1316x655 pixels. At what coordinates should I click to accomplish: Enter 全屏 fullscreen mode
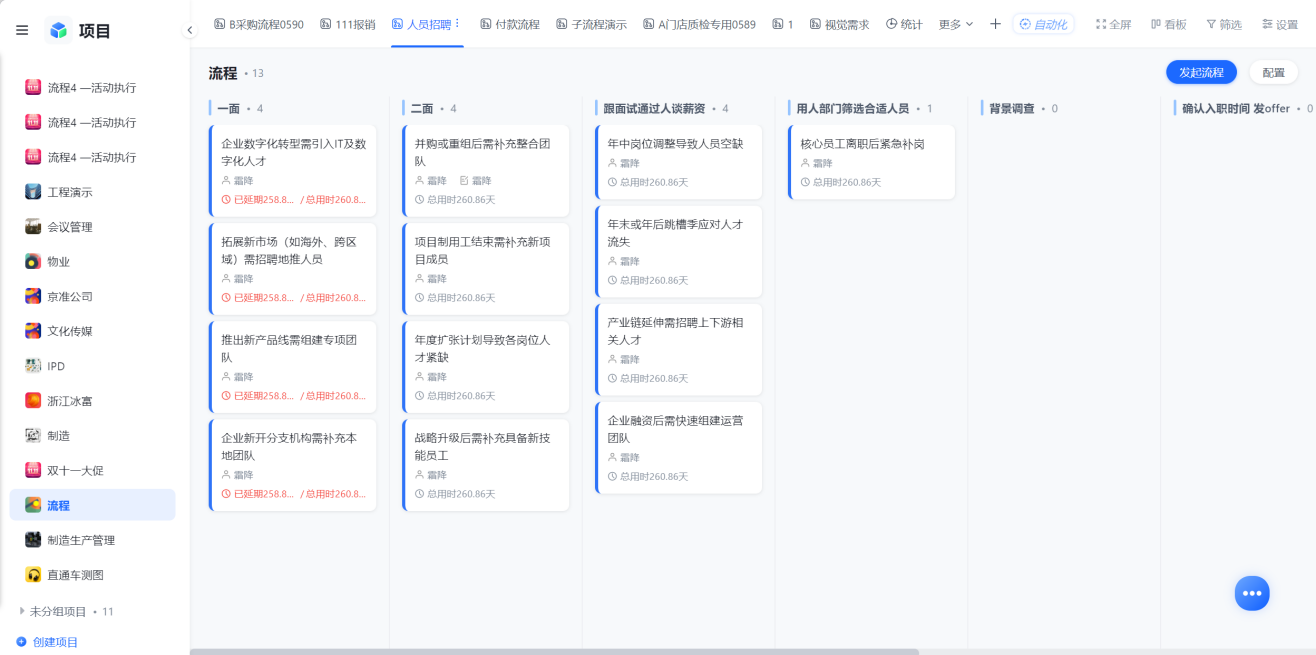pyautogui.click(x=1114, y=24)
